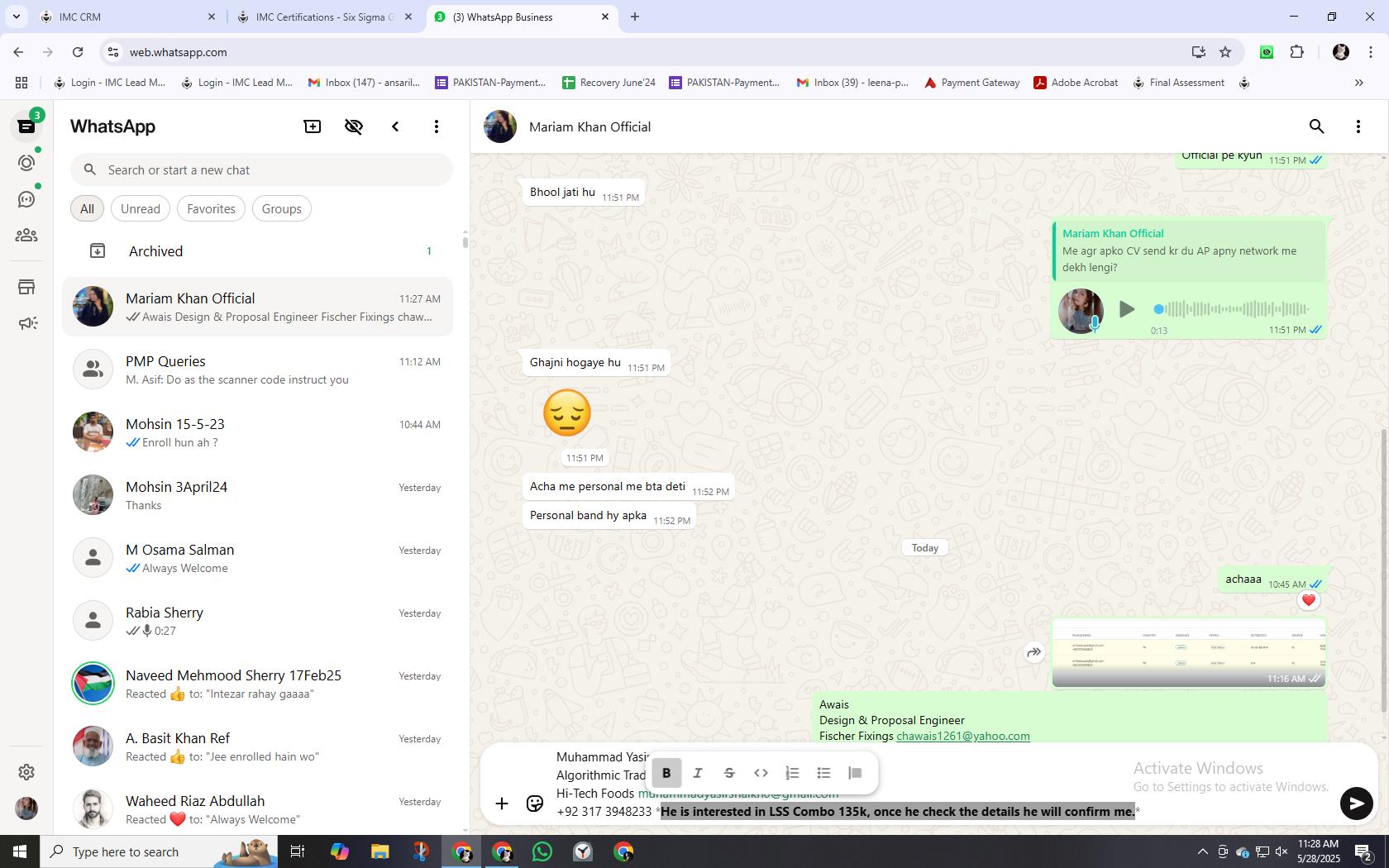Image resolution: width=1389 pixels, height=868 pixels.
Task: Apply Strikethrough formatting to selected text
Action: pos(729,773)
